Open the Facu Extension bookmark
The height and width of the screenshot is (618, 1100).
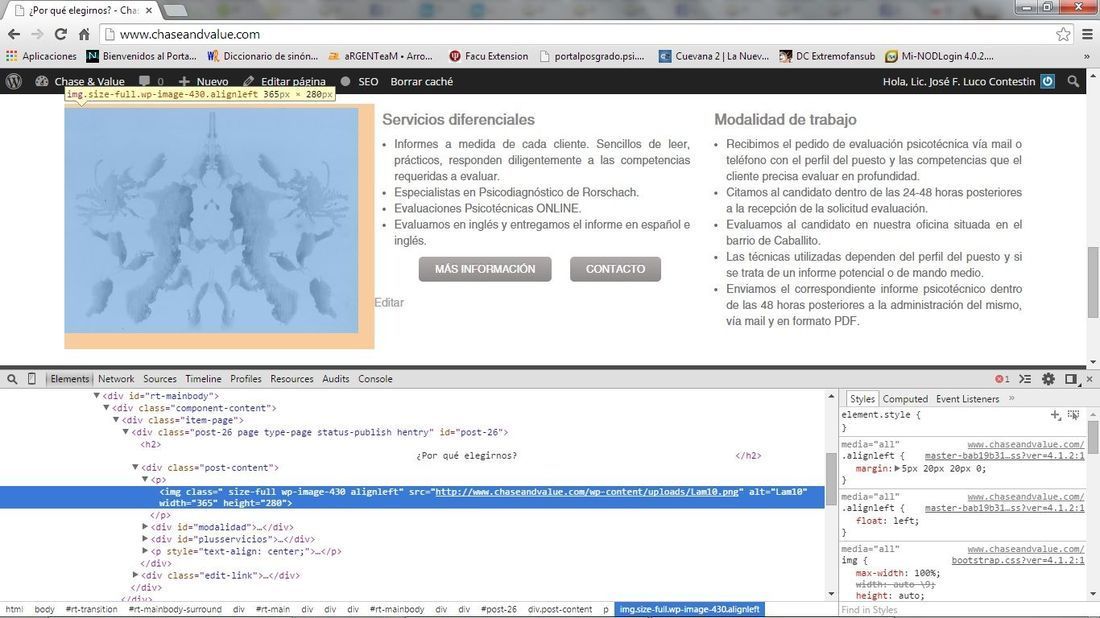(489, 56)
